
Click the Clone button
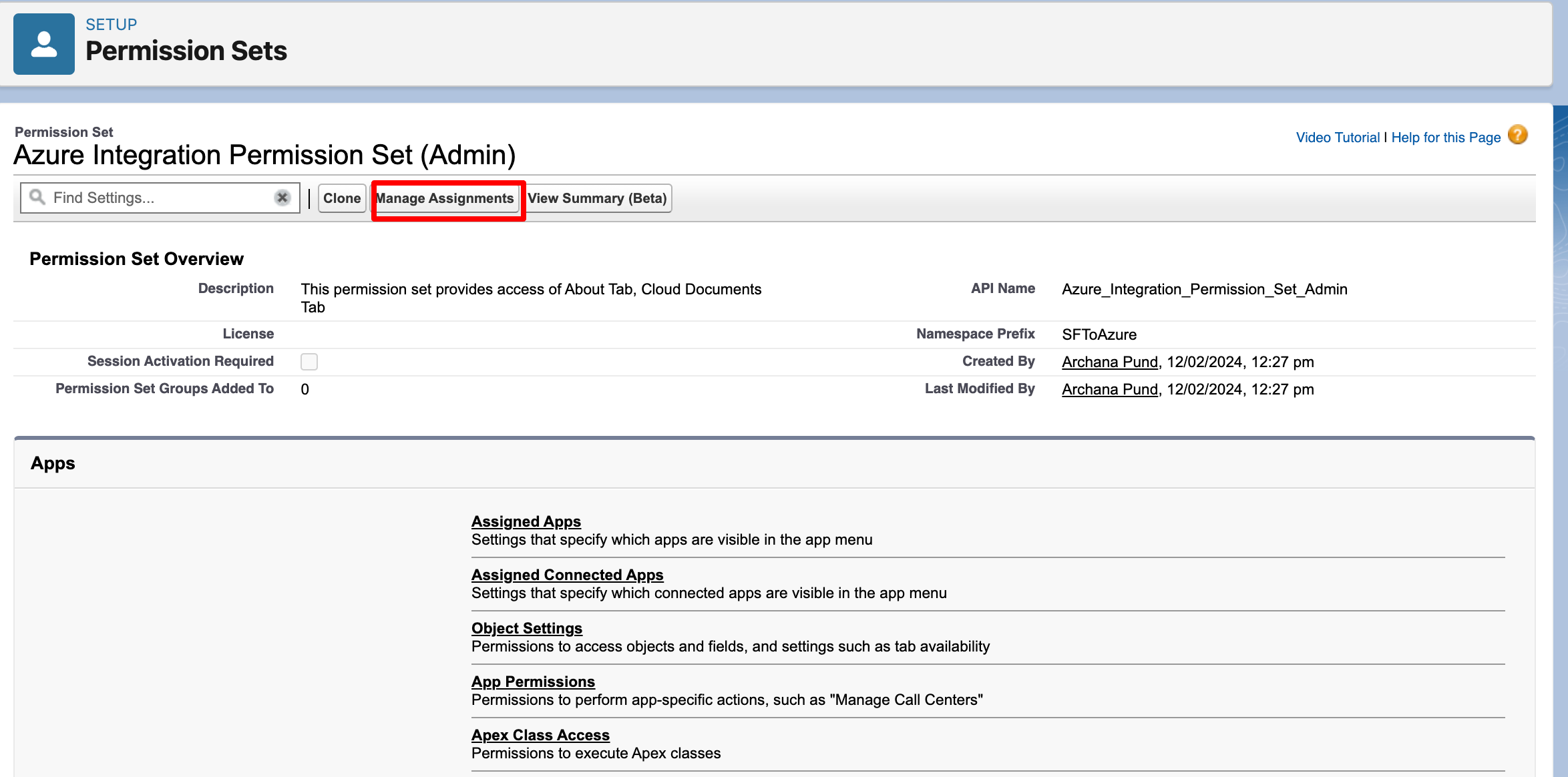click(342, 198)
